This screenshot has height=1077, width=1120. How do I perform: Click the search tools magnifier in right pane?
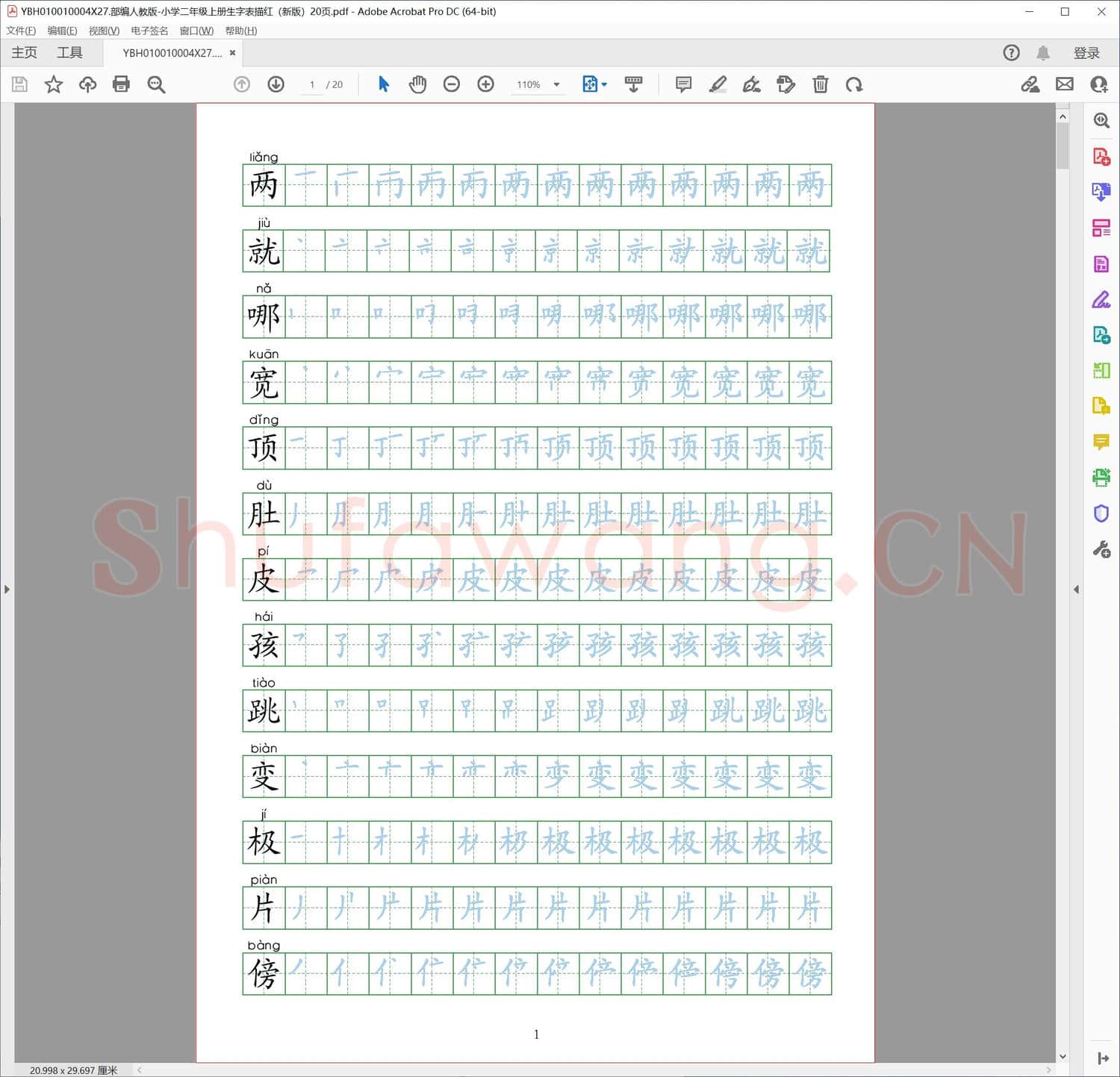tap(1101, 120)
